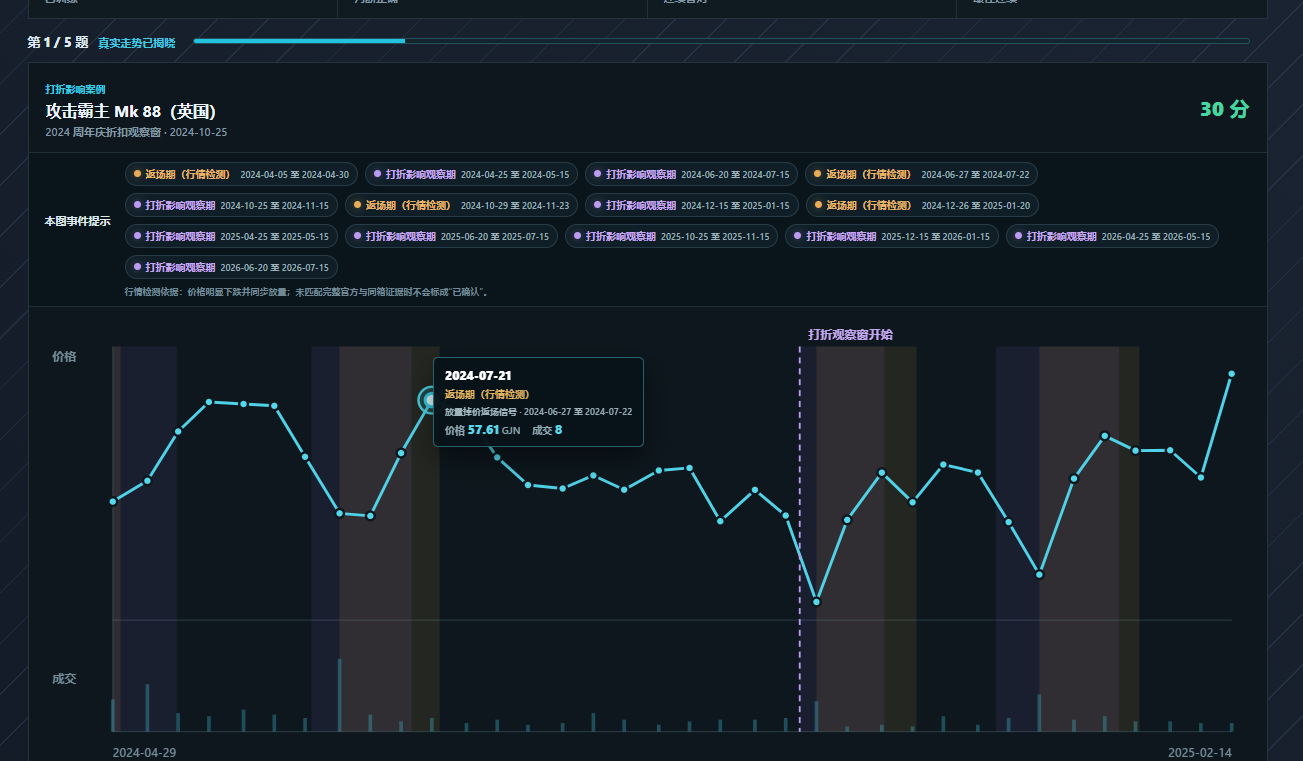Image resolution: width=1303 pixels, height=761 pixels.
Task: Select the 打折影响观察期 chip 2024-10-25 至 2024-11-15
Action: click(x=231, y=205)
